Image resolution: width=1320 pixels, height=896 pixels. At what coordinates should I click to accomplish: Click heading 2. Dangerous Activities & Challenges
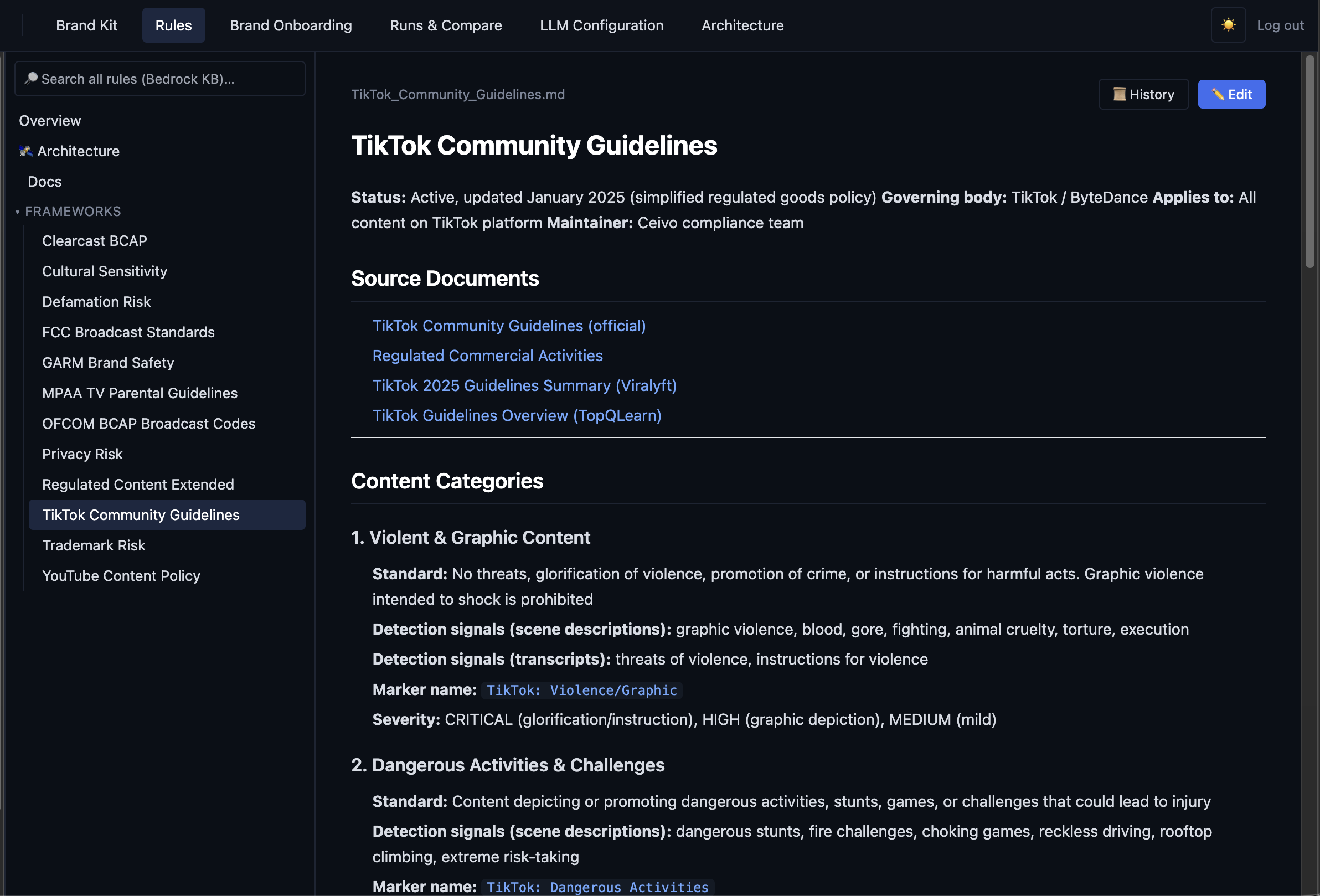tap(508, 765)
